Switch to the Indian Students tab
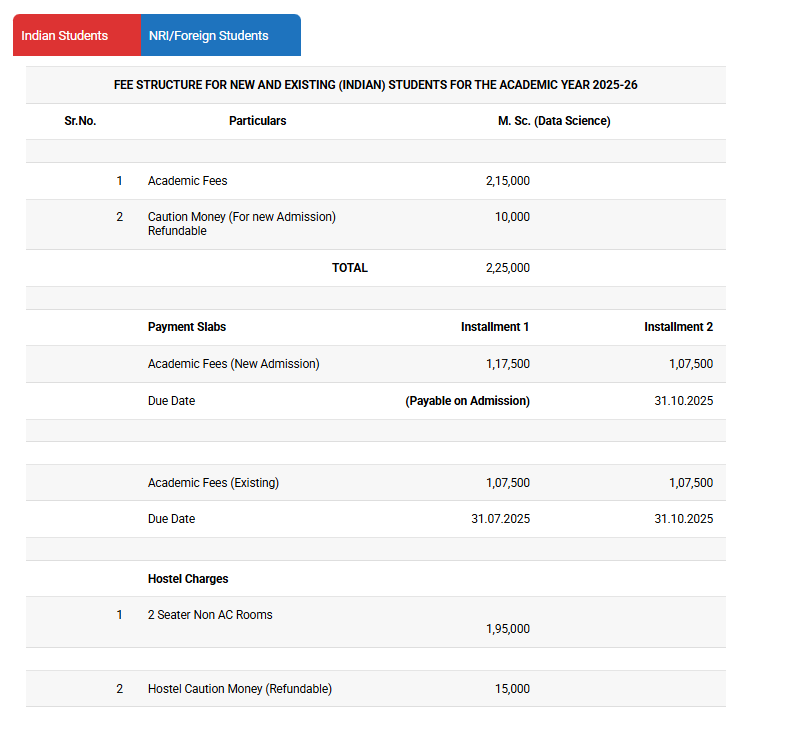This screenshot has width=802, height=745. click(x=65, y=36)
